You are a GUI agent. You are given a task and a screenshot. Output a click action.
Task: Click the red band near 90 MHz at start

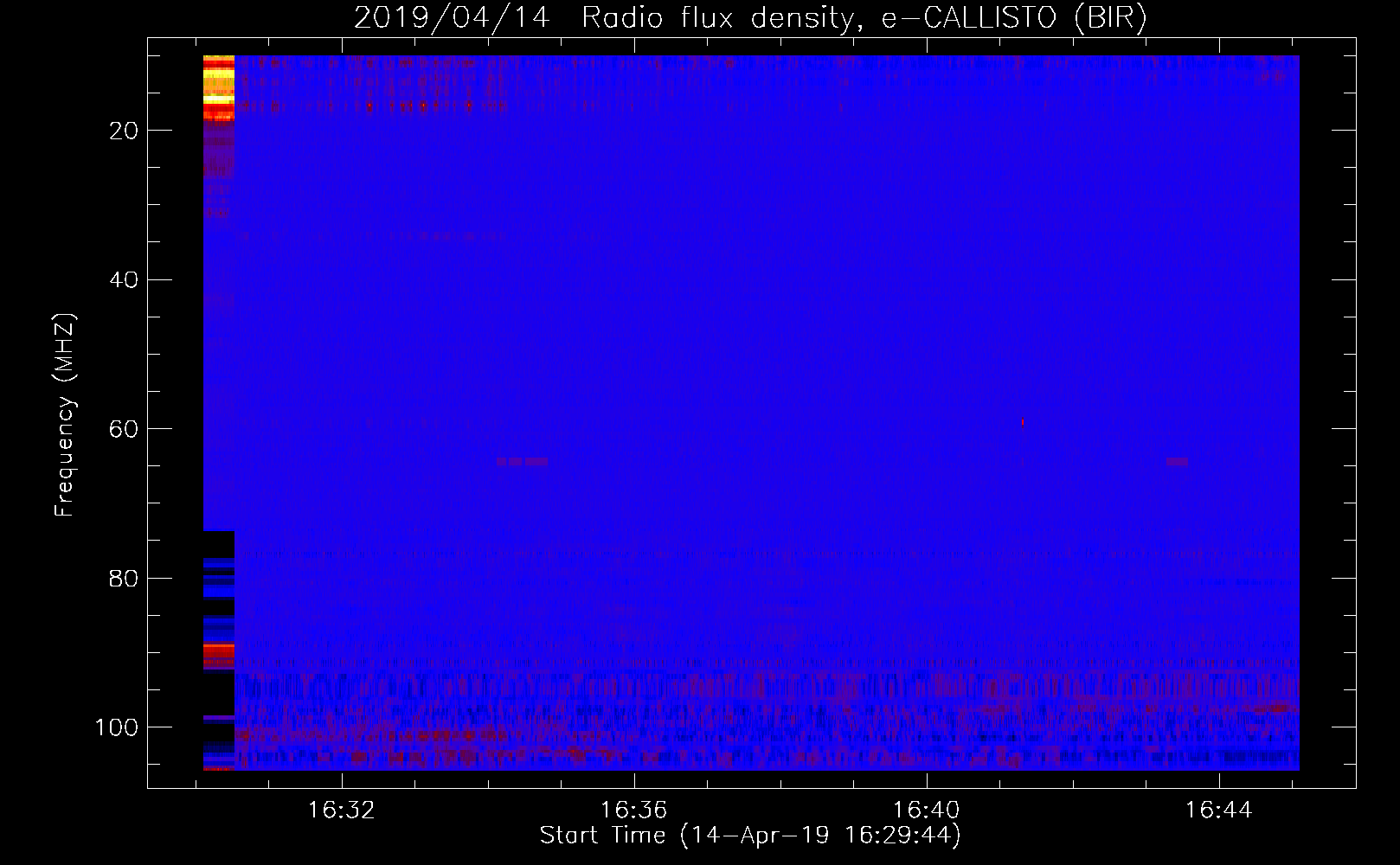(x=219, y=653)
